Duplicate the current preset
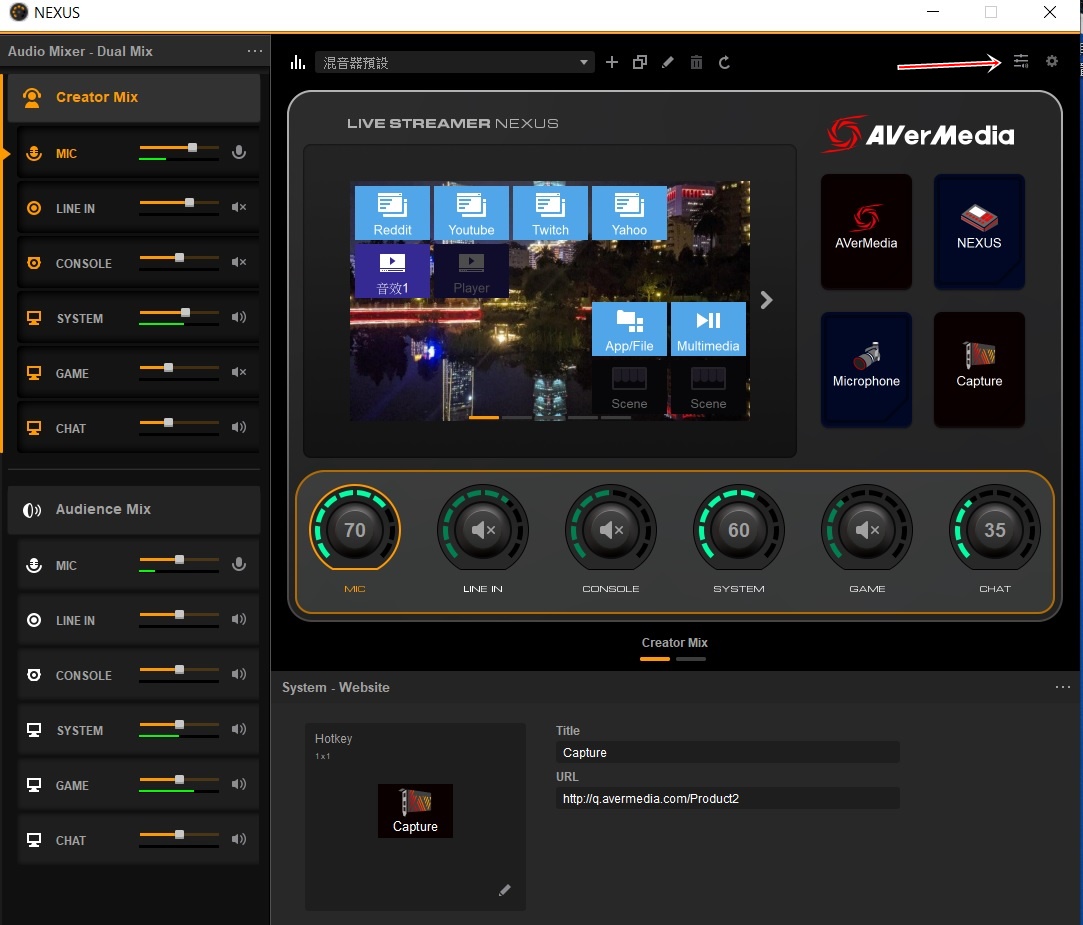The width and height of the screenshot is (1083, 925). click(640, 63)
